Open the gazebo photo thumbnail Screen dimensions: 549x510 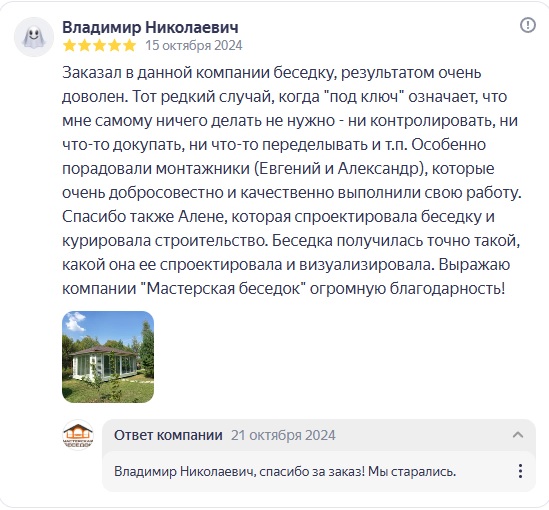(108, 357)
